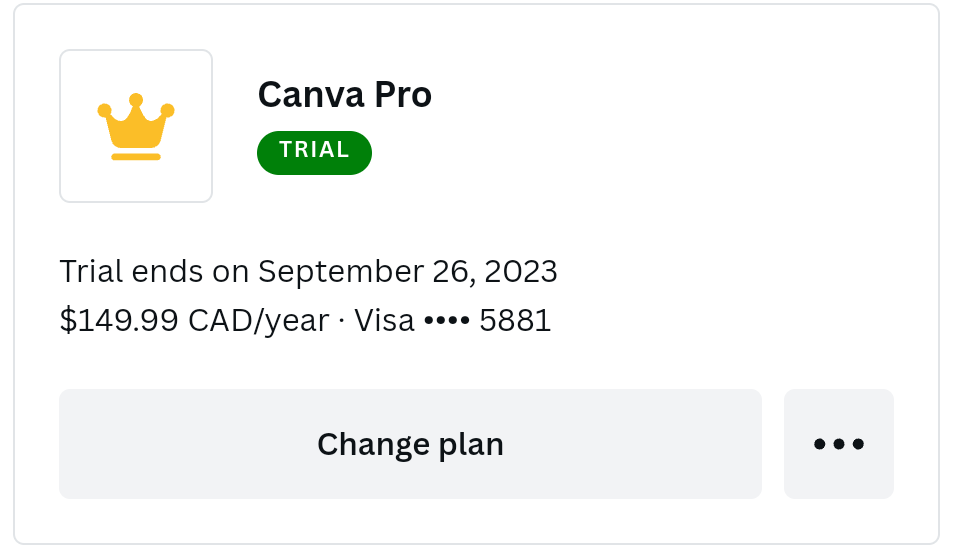
Task: Click the word TRIAL in green pill
Action: pos(314,151)
